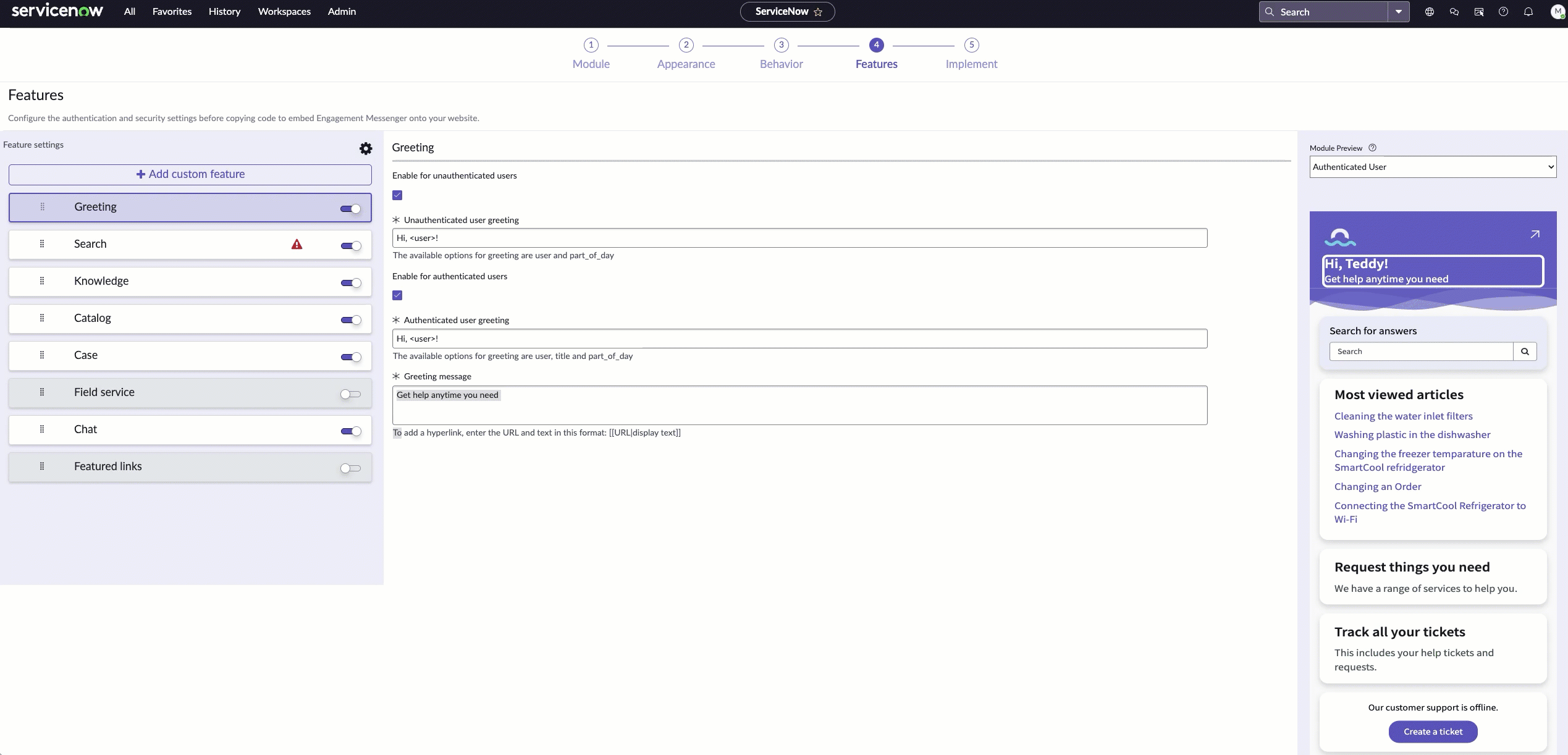This screenshot has width=1568, height=755.
Task: Go to step 3 Behavior
Action: click(781, 54)
